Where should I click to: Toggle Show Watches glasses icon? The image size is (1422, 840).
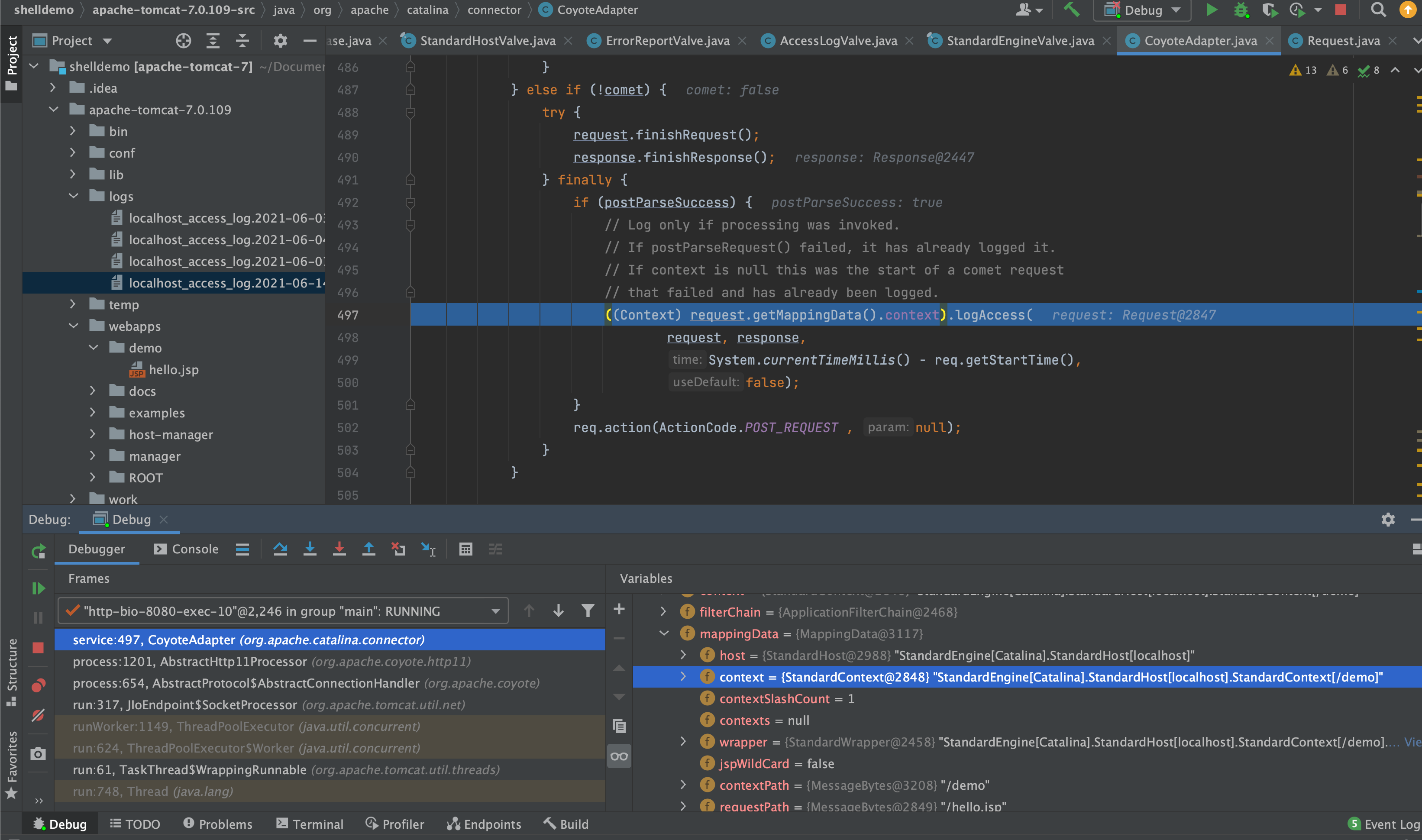(x=619, y=757)
